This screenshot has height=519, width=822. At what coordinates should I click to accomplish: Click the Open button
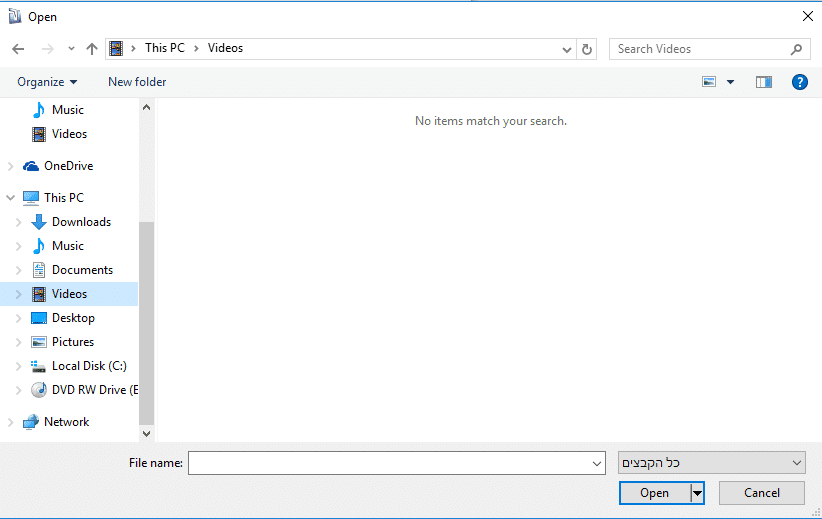tap(654, 493)
